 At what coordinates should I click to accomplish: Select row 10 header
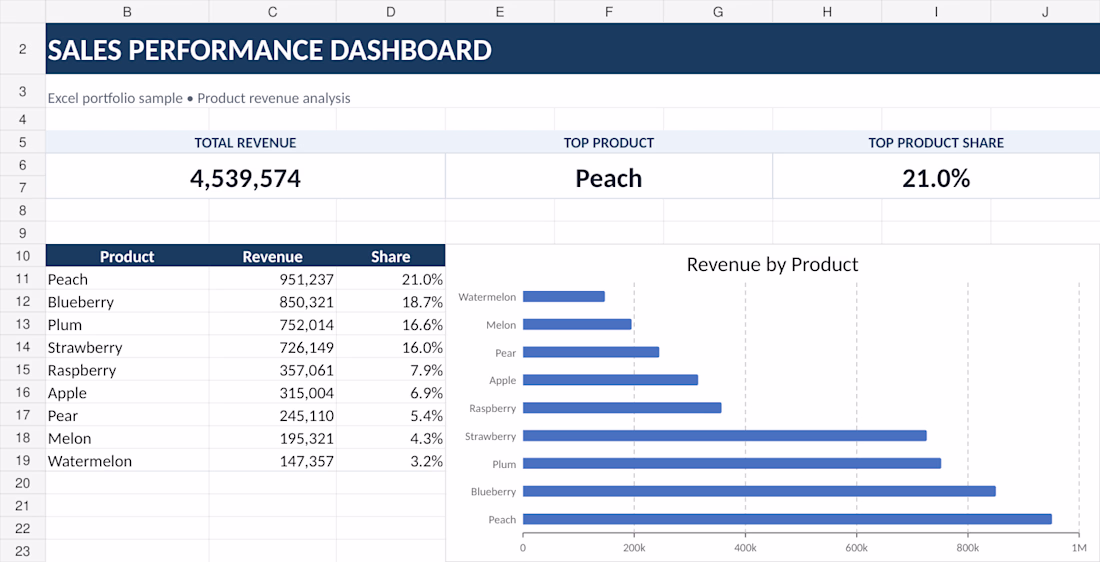tap(22, 256)
